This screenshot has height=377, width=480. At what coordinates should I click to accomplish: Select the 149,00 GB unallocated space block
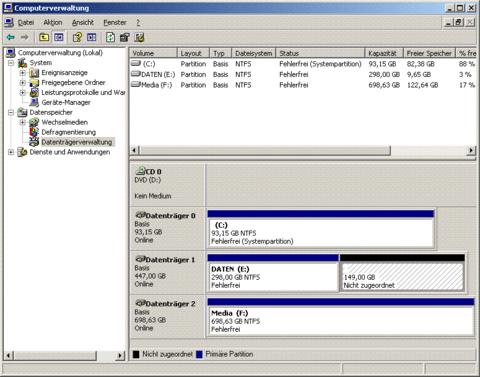402,273
